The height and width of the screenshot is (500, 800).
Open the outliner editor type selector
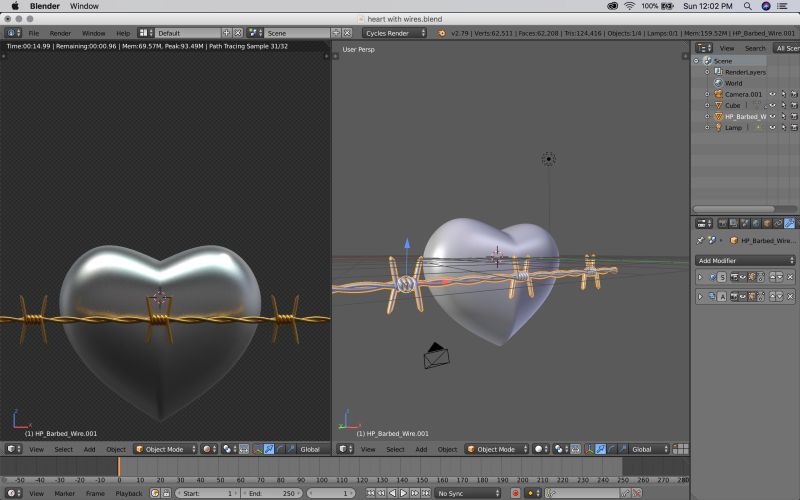[x=704, y=48]
